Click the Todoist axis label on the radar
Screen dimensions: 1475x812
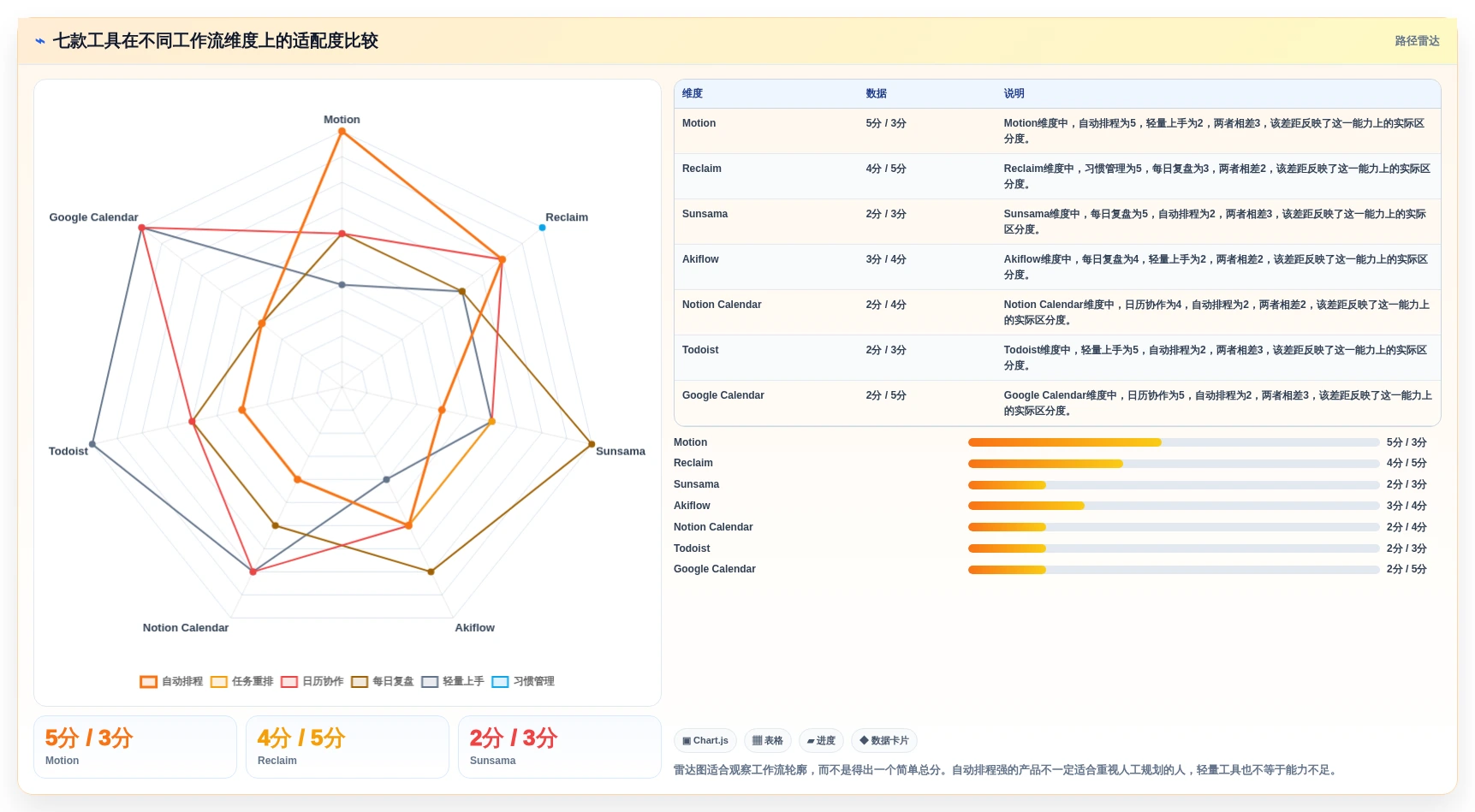(68, 451)
